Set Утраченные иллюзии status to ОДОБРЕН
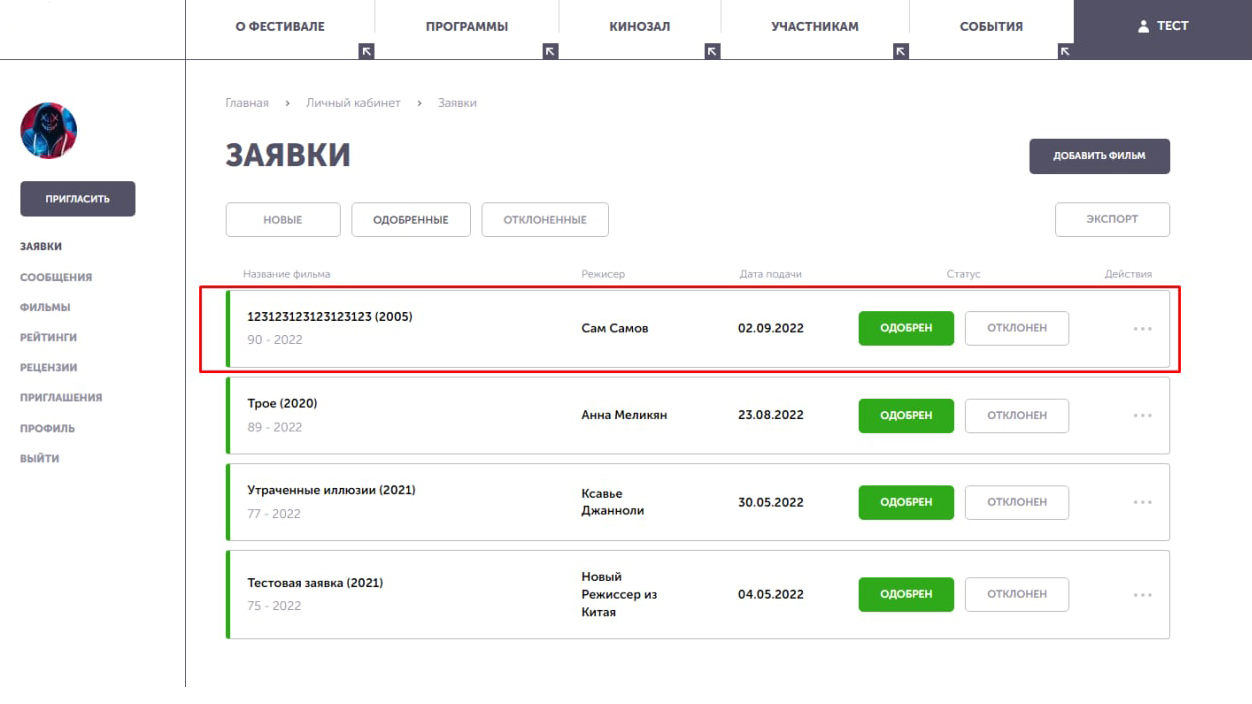1252x704 pixels. coord(906,502)
